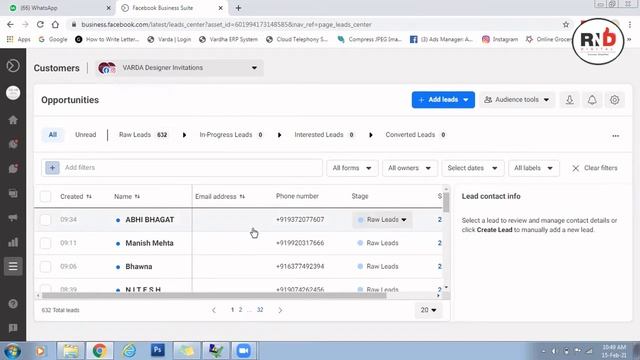Open the Ads megaphone icon in sidebar
The image size is (640, 360).
13,218
